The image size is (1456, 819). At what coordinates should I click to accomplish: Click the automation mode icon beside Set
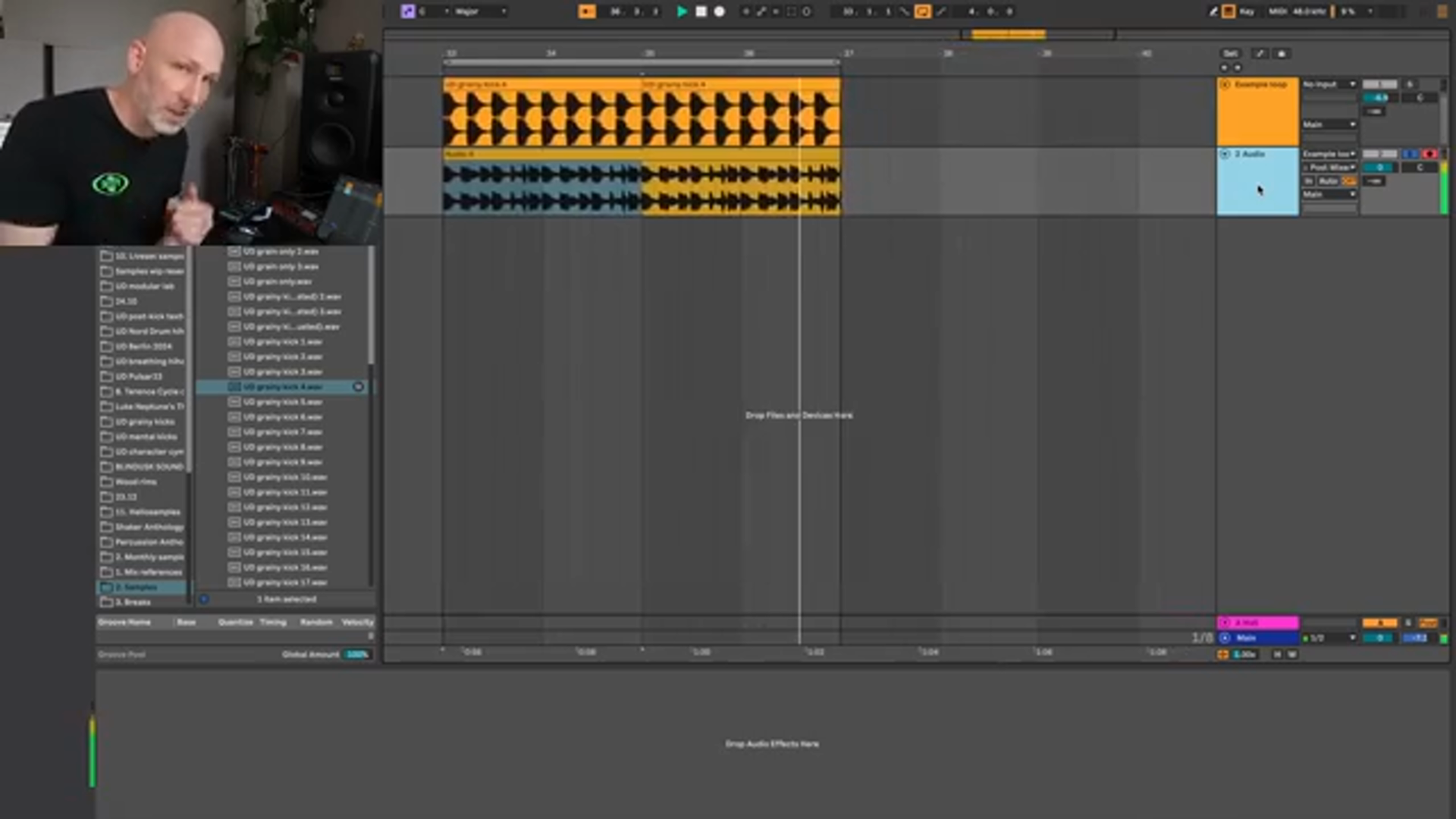[x=1260, y=54]
